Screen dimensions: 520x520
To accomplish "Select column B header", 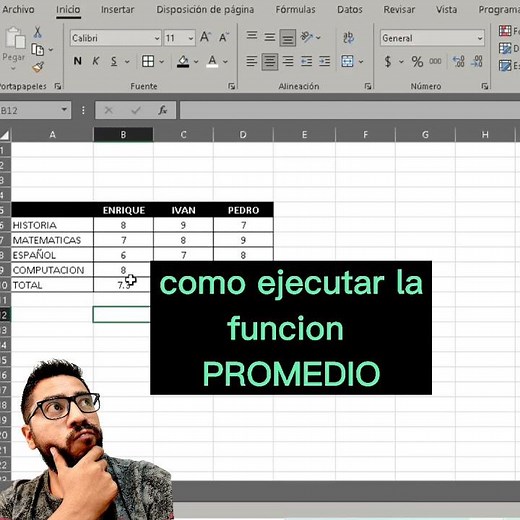I will click(123, 135).
